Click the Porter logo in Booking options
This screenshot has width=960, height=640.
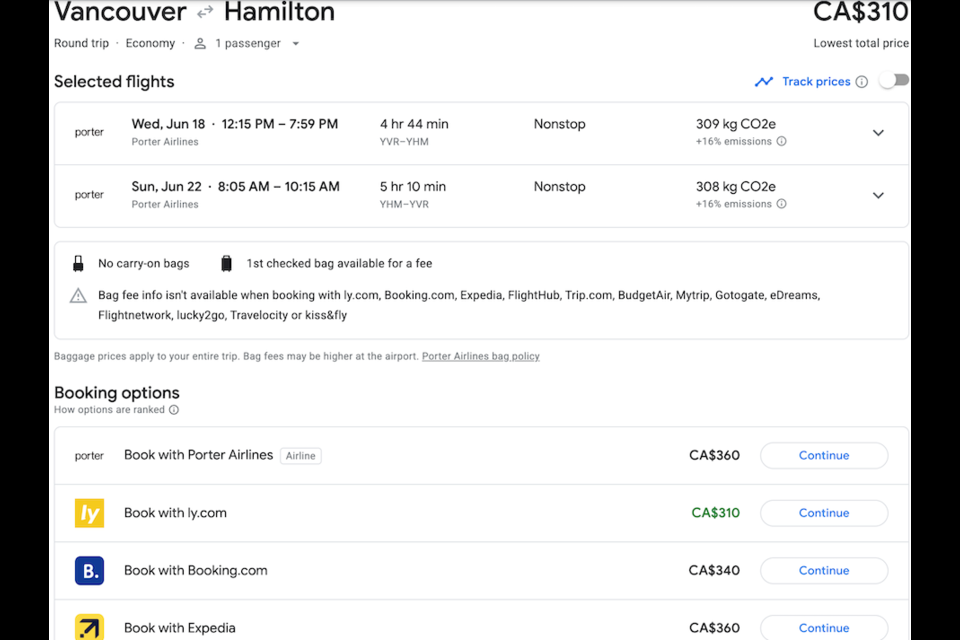(89, 456)
